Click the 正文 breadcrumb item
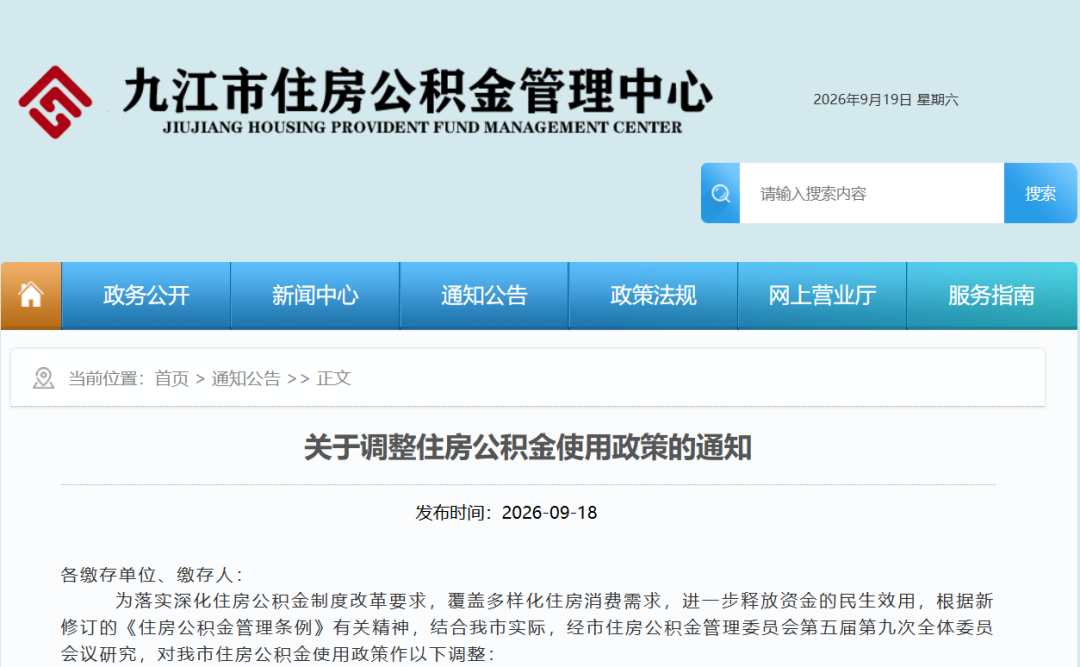 (x=334, y=378)
